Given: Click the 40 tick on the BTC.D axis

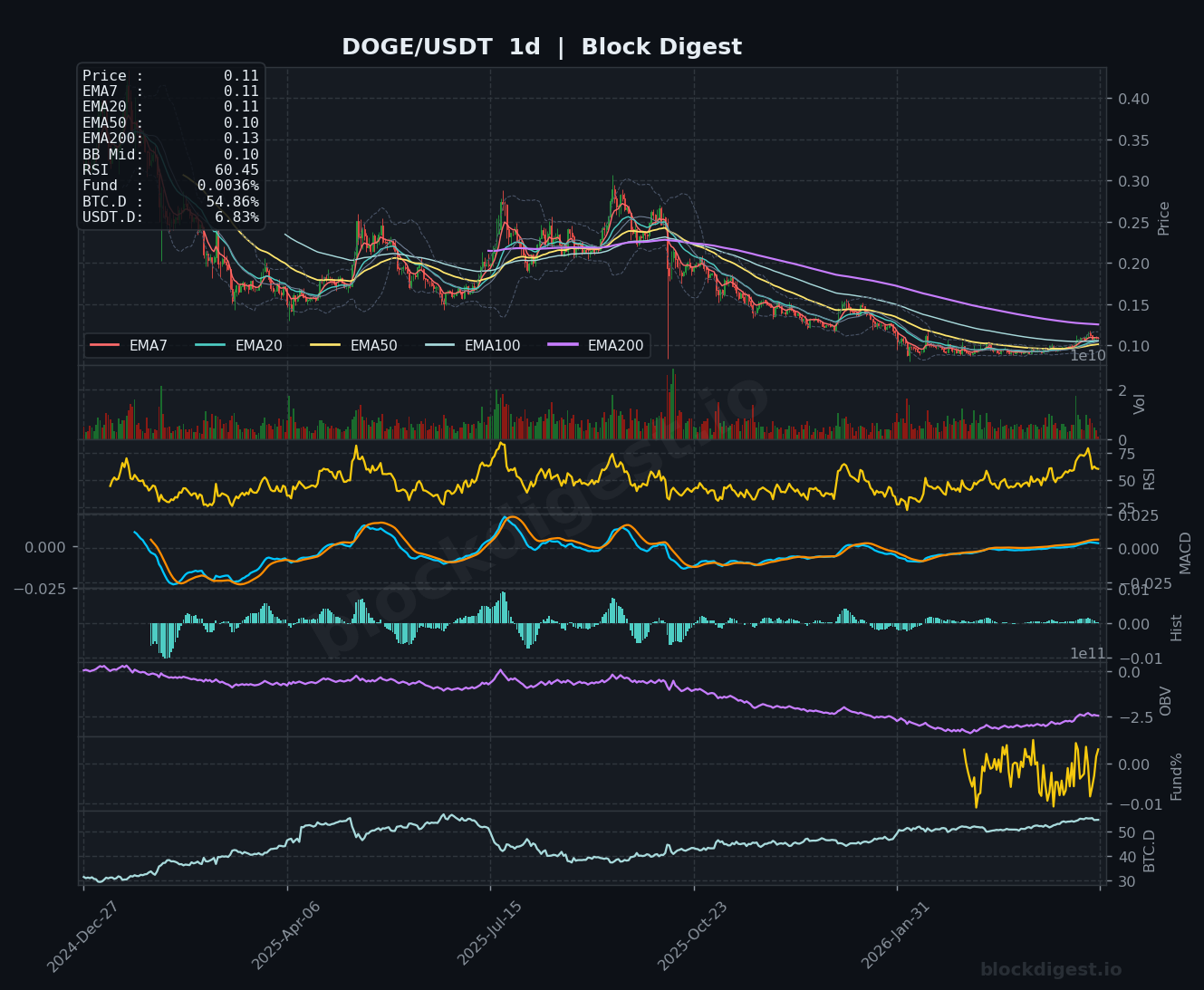Looking at the screenshot, I should pos(1126,857).
